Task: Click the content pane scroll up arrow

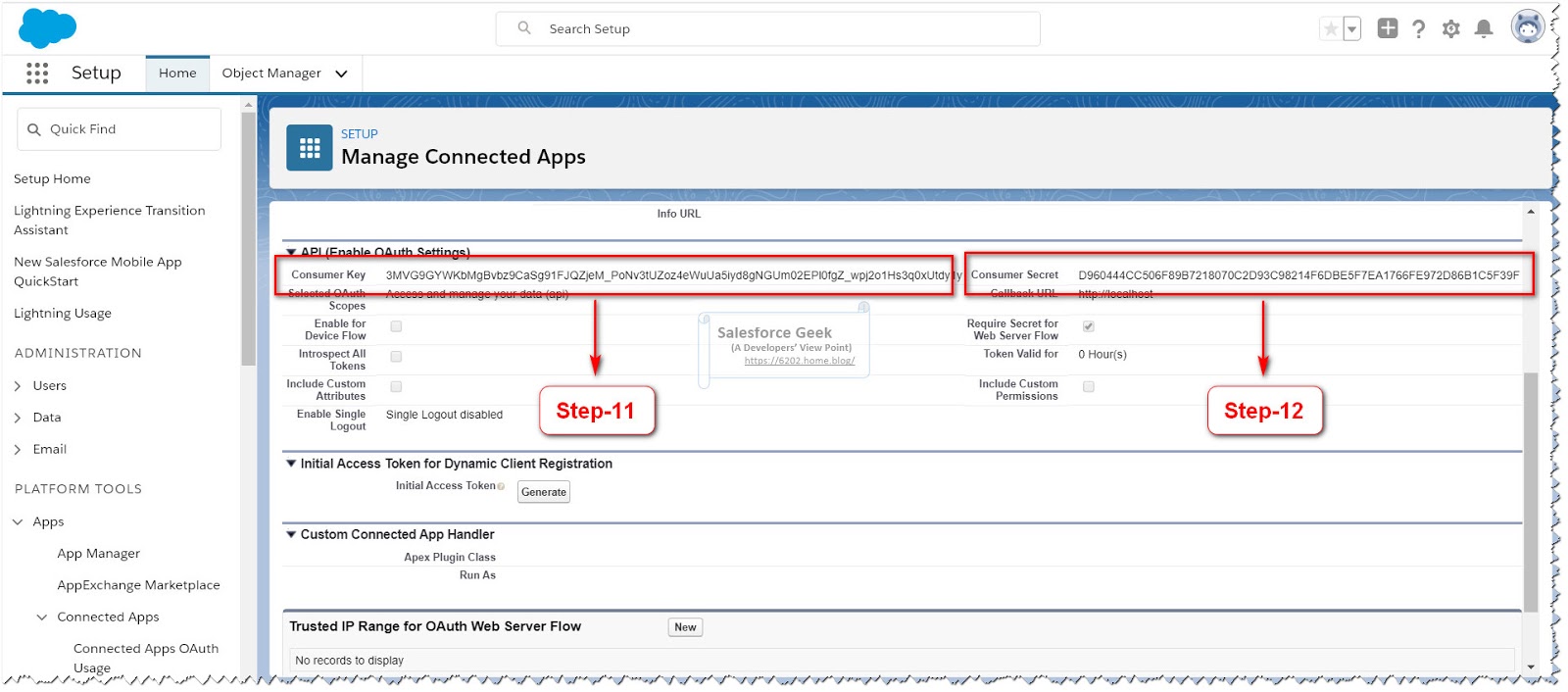Action: [1531, 212]
